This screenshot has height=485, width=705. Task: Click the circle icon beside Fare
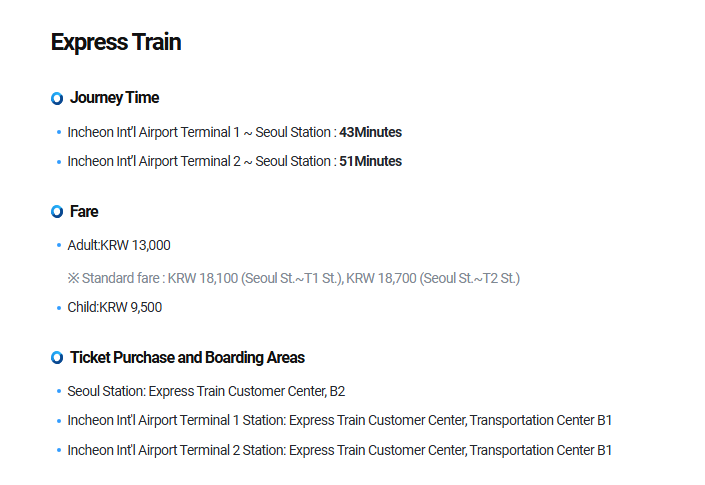coord(57,212)
